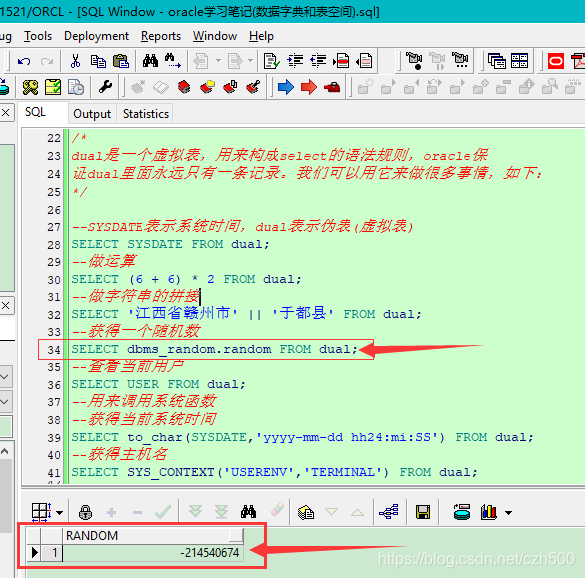Click the yellow checklist icon
585x578 pixels.
[53, 87]
